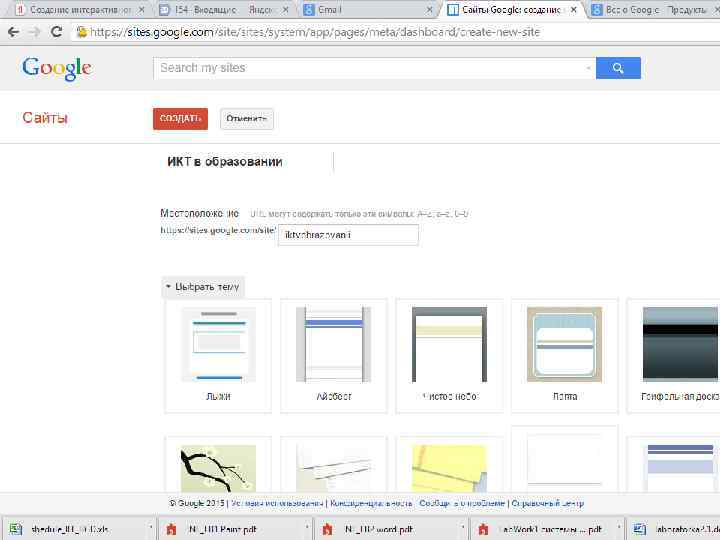Open the schedule xls download menu arrow

150,527
